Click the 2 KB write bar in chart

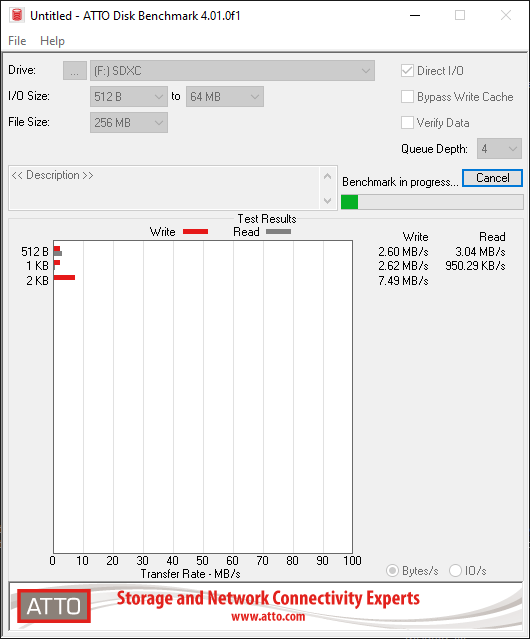point(64,278)
